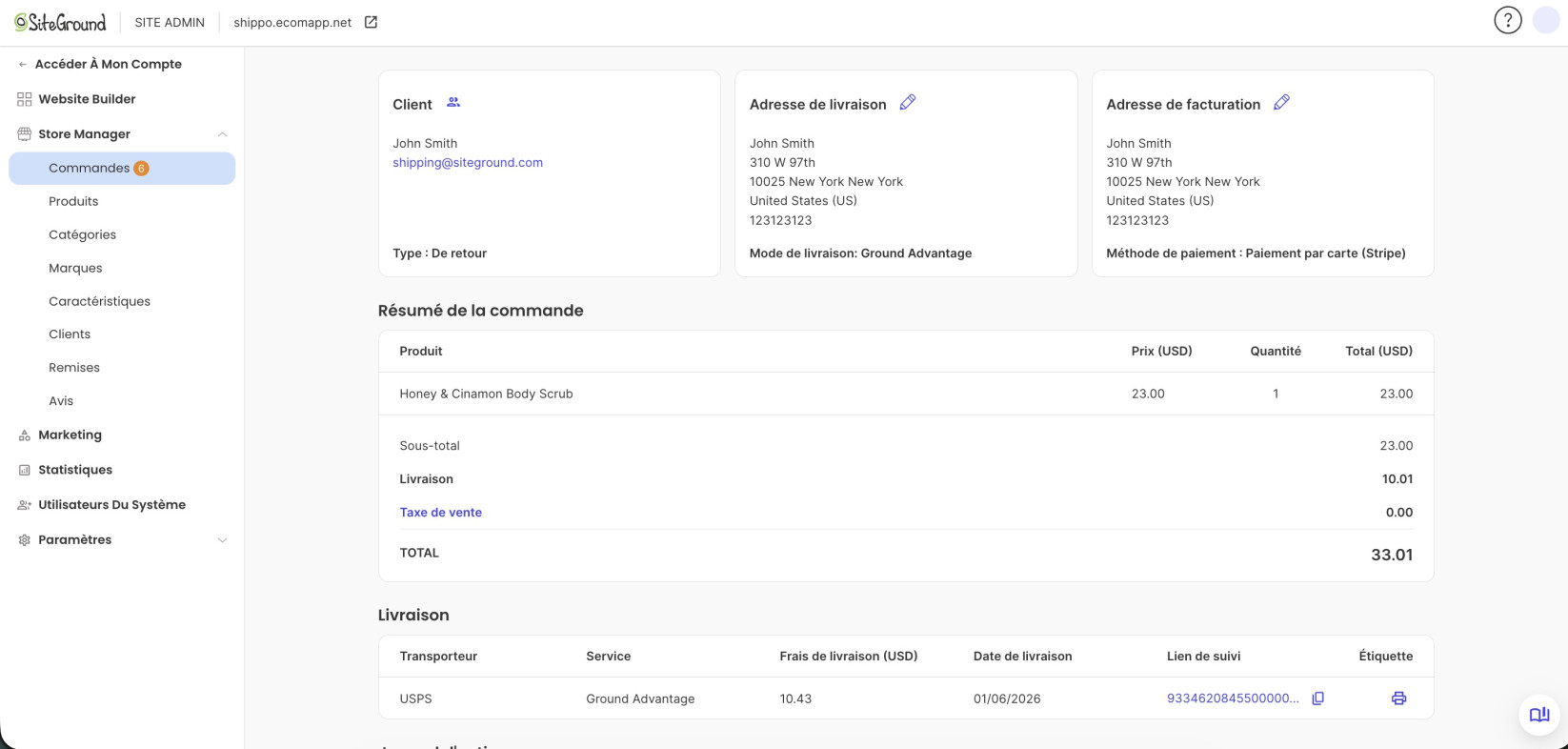Open the Taxe de vente link
Image resolution: width=1568 pixels, height=749 pixels.
point(441,513)
